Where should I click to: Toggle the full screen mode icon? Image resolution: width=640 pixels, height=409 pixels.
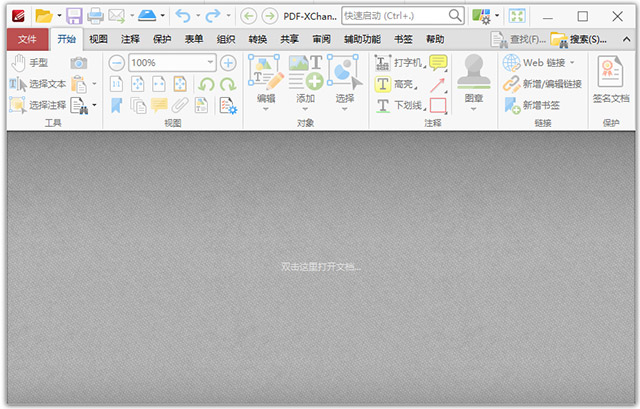pyautogui.click(x=516, y=16)
